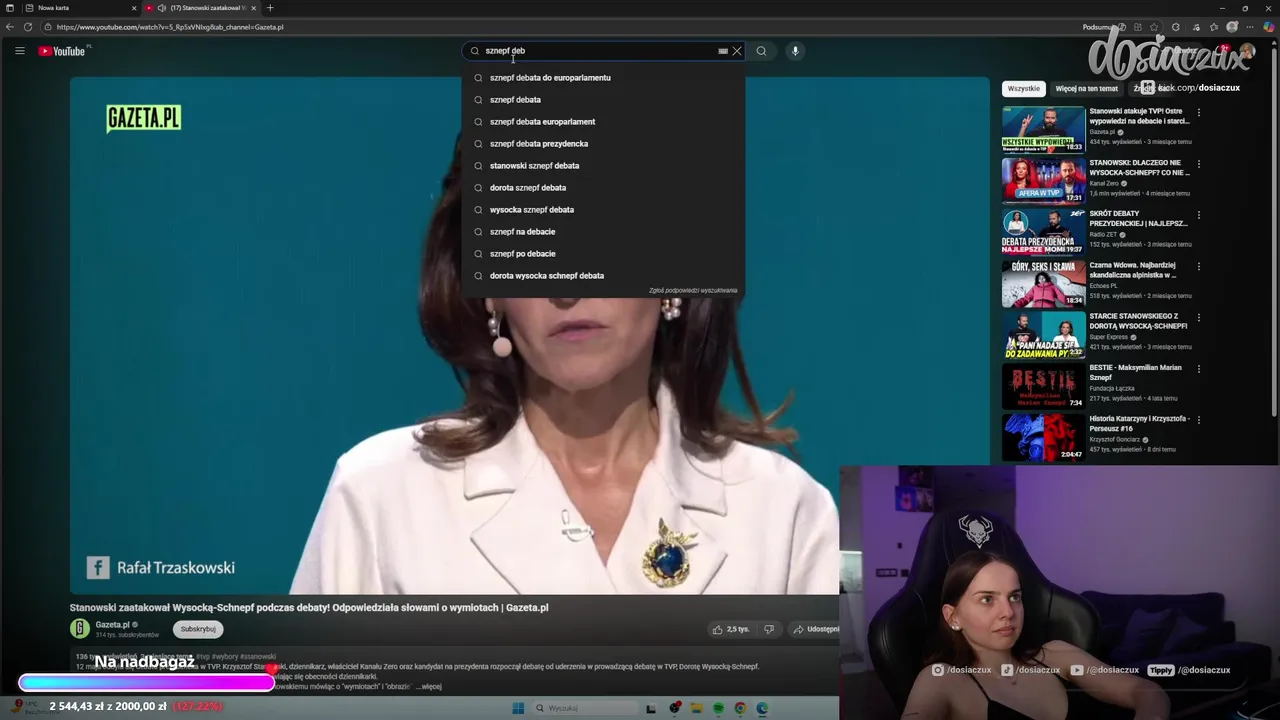Open the Windows Start button

(518, 709)
